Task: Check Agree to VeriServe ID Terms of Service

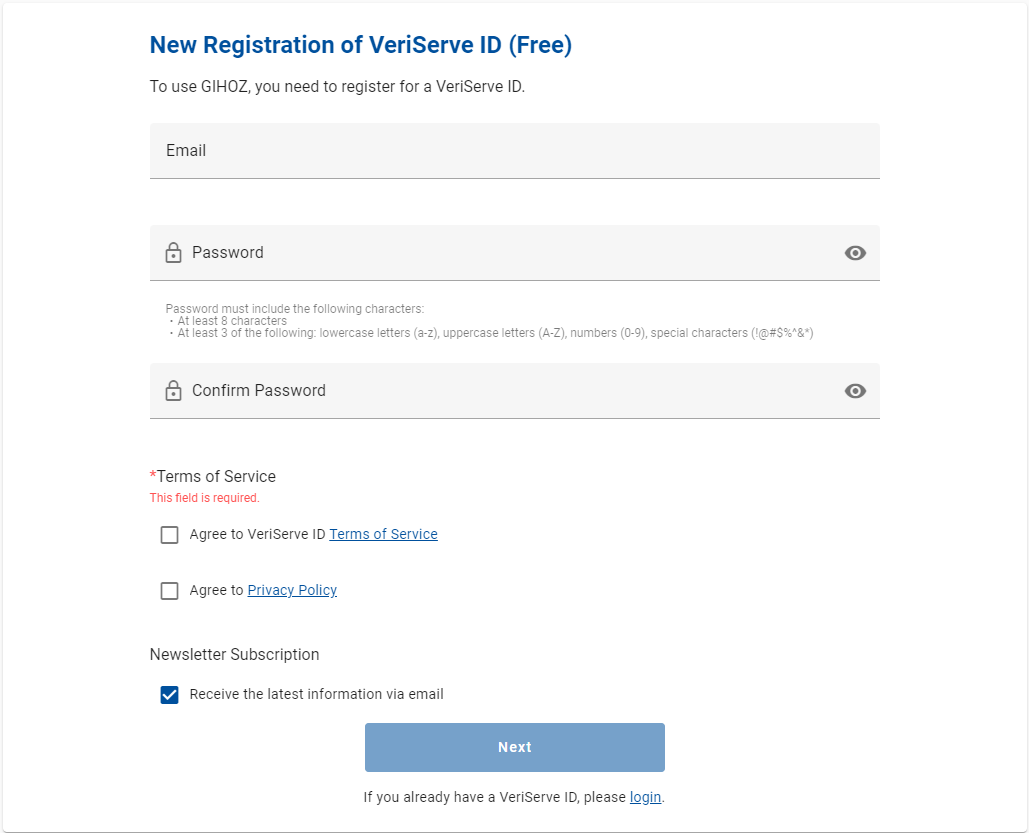Action: [x=169, y=534]
